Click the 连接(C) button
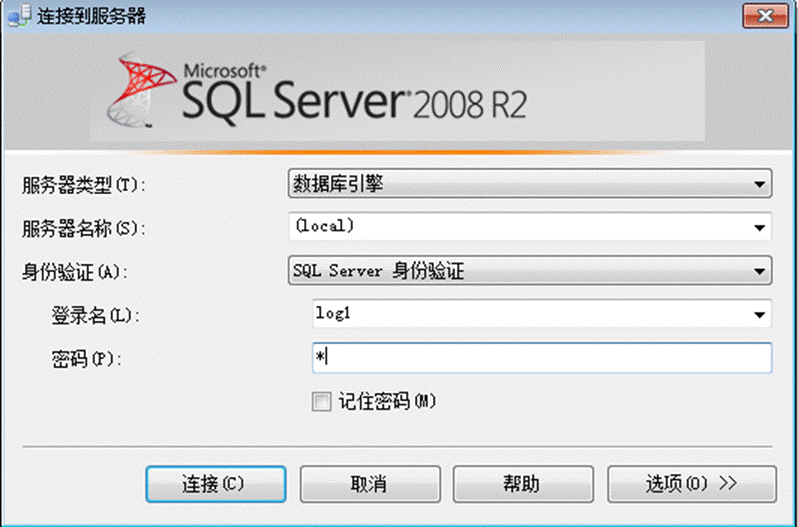 pyautogui.click(x=216, y=484)
